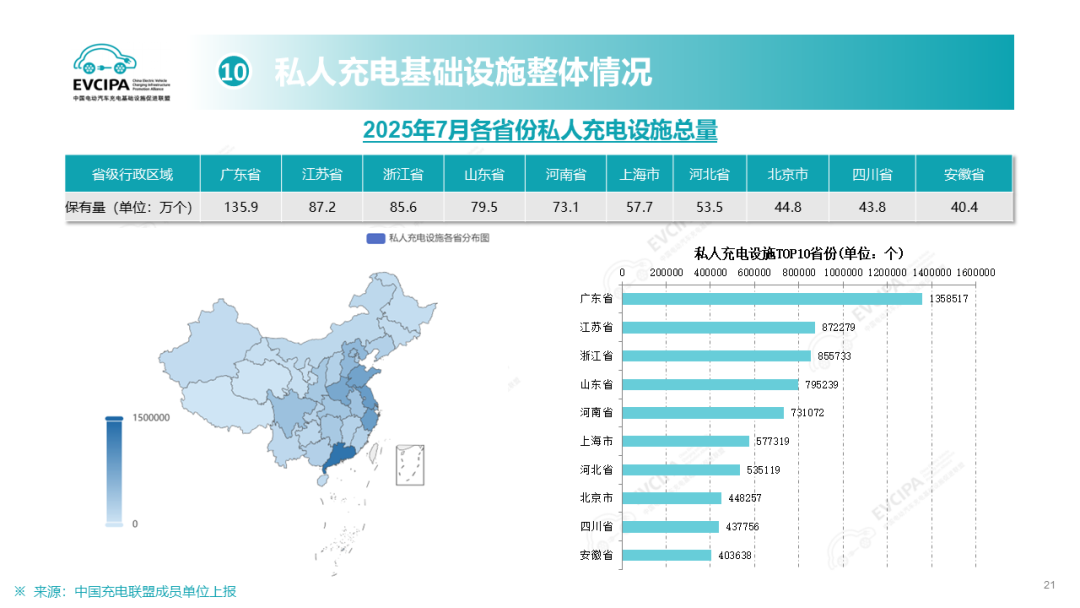Viewport: 1080px width, 608px height.
Task: Click the 广东省 bar showing 1358517
Action: pos(771,299)
